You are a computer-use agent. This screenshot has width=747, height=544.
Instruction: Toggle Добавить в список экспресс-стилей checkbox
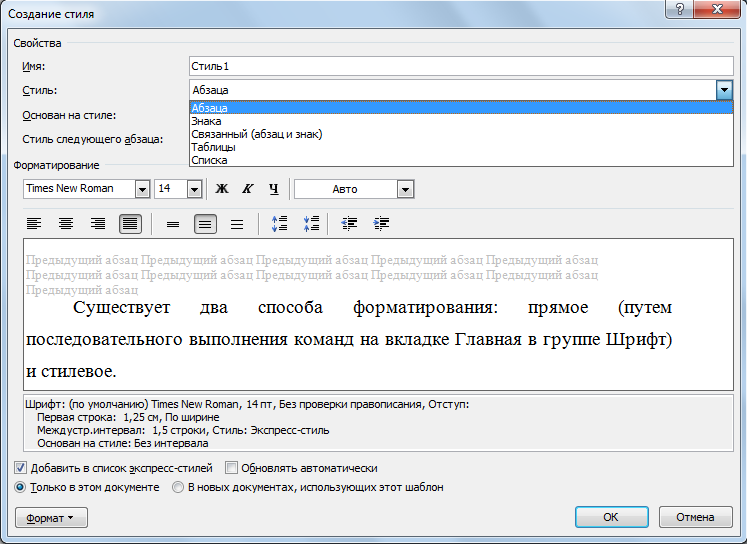pos(20,468)
